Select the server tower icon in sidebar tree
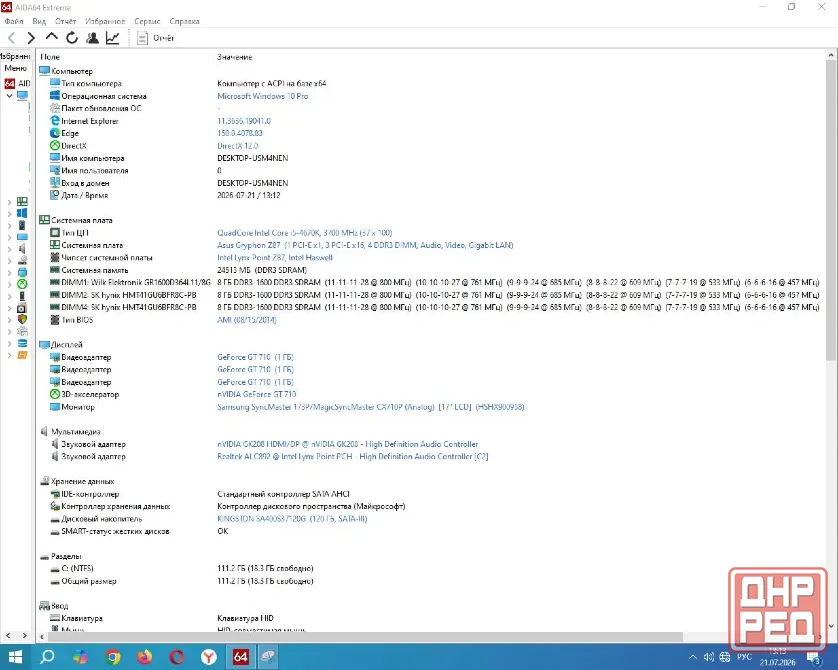This screenshot has width=838, height=670. click(22, 225)
